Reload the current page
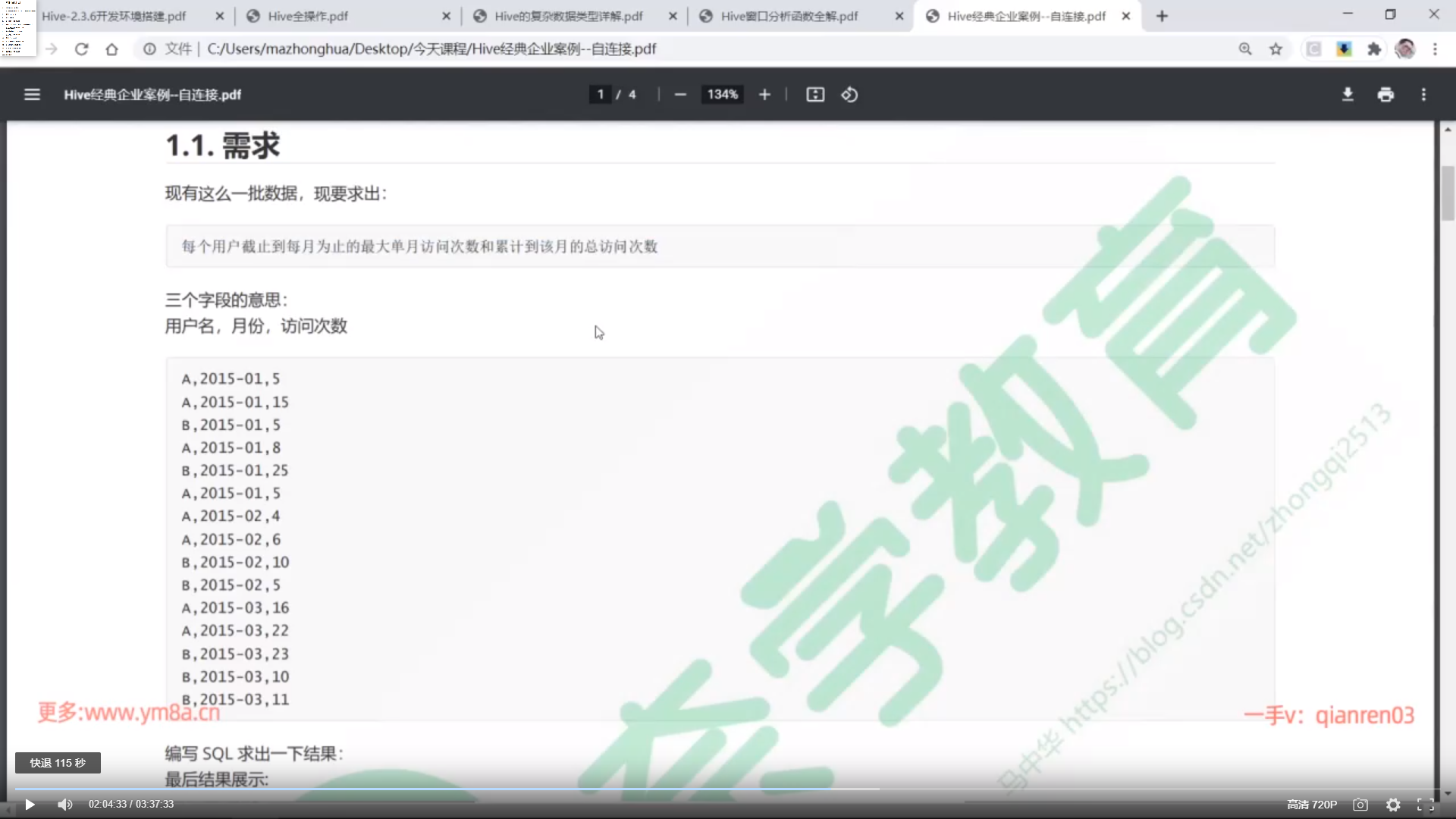This screenshot has height=819, width=1456. (82, 49)
